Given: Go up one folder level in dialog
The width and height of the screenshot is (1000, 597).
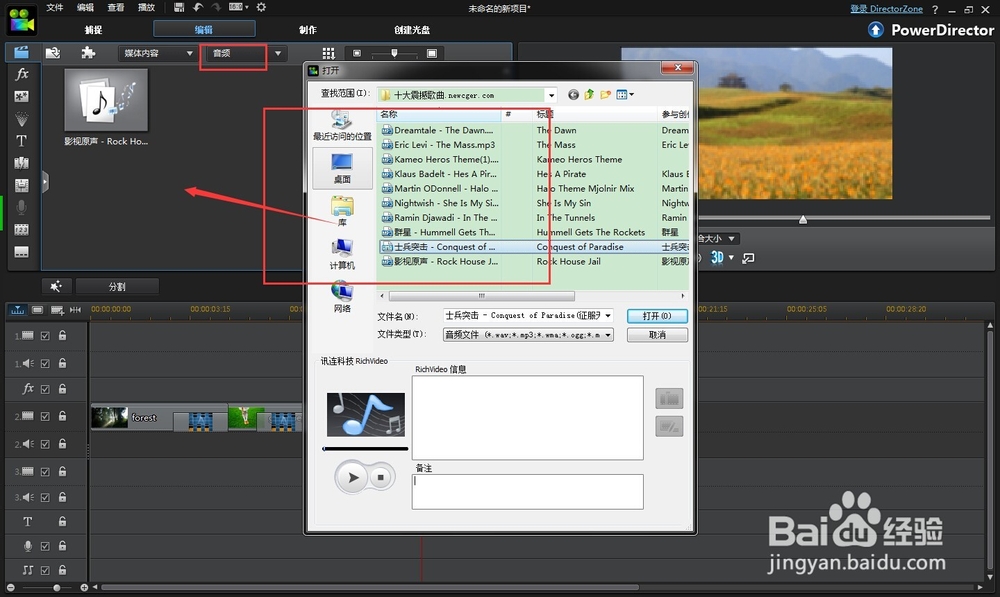Looking at the screenshot, I should (x=589, y=94).
